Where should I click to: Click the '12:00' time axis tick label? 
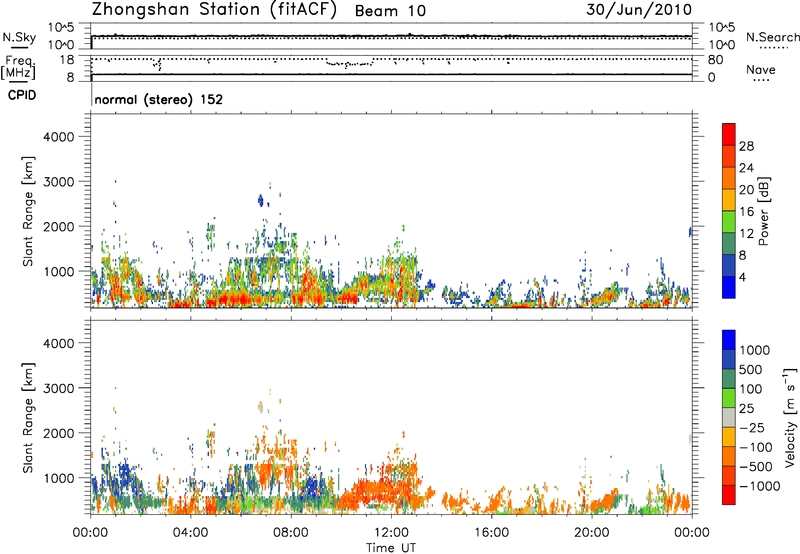[x=391, y=533]
